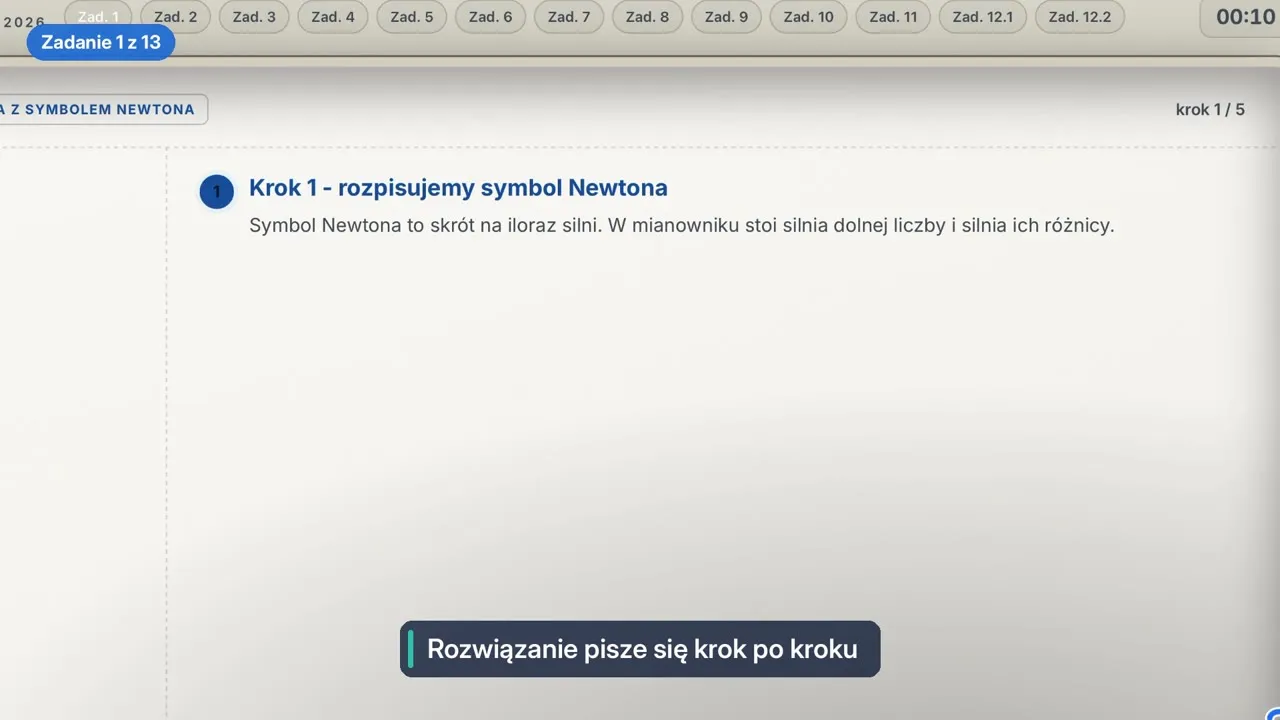The height and width of the screenshot is (720, 1280).
Task: Select the numbered step 1 circle icon
Action: point(216,191)
